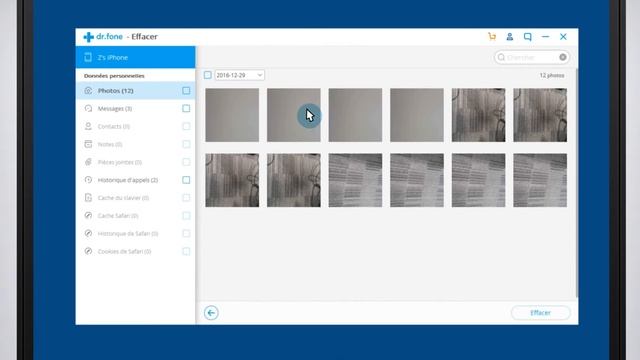
Task: Click the Pièces jointes paperclip icon
Action: (x=88, y=162)
